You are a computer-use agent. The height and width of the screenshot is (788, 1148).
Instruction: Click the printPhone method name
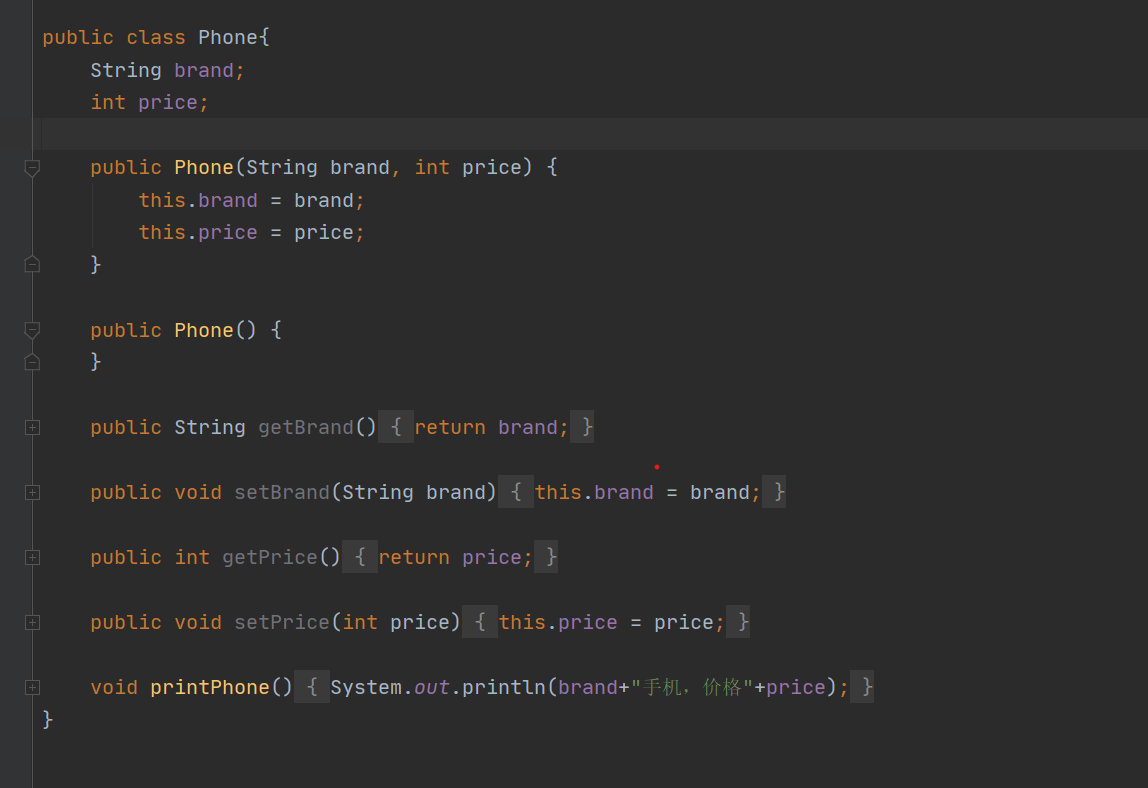click(x=210, y=687)
